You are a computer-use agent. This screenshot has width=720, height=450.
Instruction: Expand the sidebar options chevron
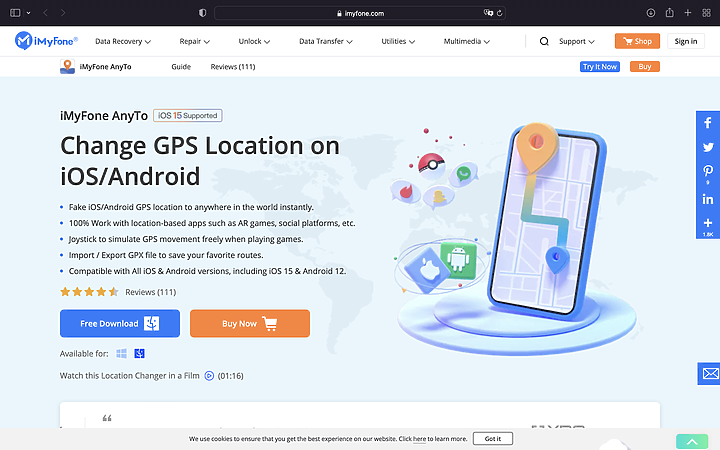pyautogui.click(x=28, y=13)
